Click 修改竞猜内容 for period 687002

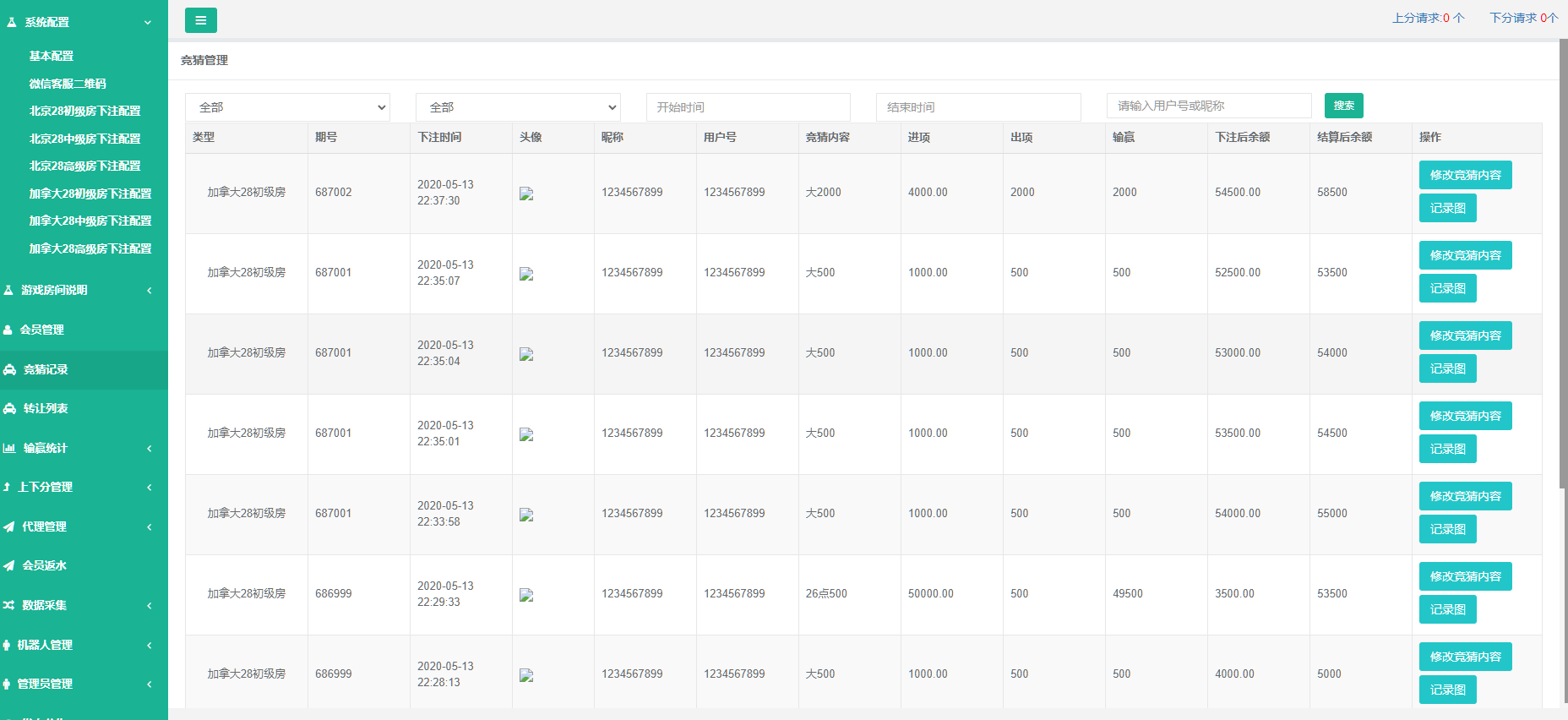coord(1466,175)
